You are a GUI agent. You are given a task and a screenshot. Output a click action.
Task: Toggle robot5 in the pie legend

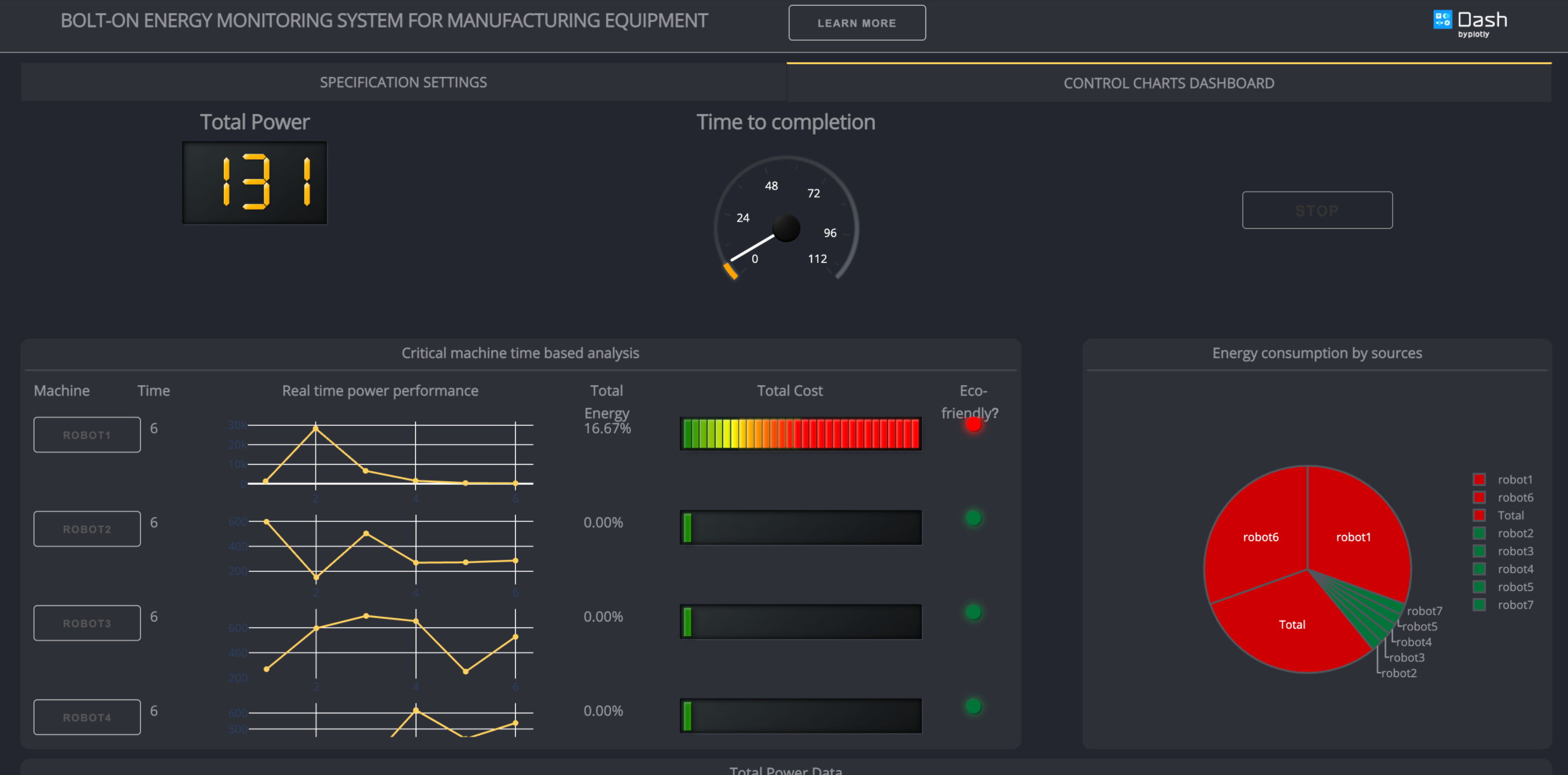point(1503,587)
